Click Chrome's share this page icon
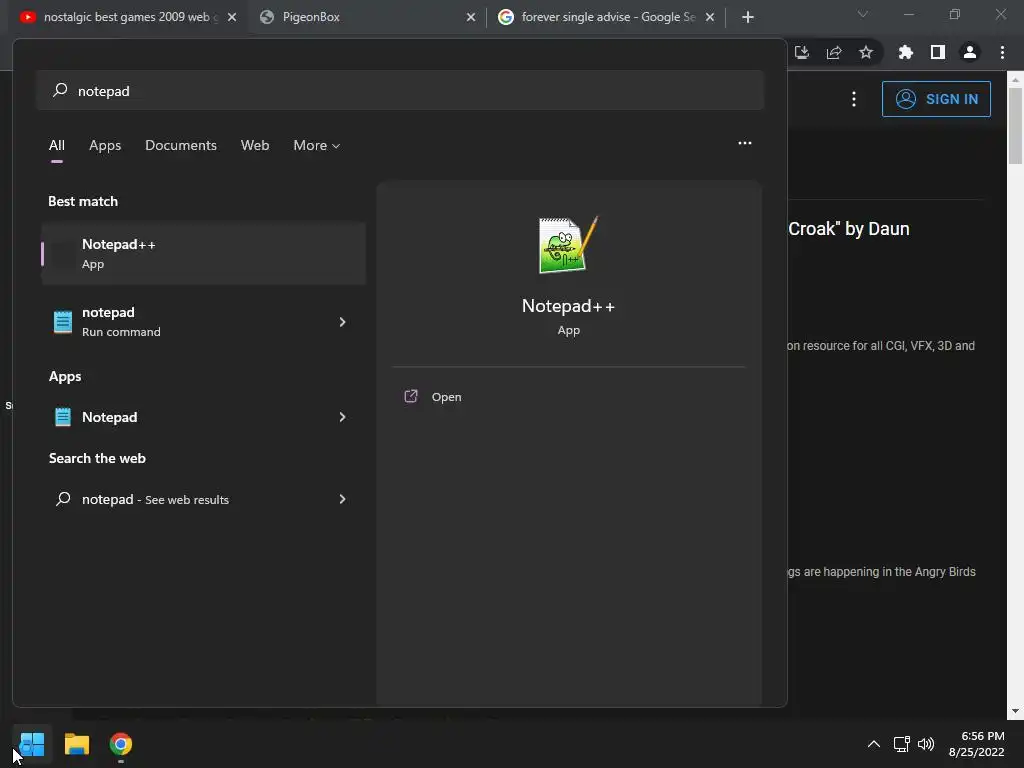 [834, 52]
